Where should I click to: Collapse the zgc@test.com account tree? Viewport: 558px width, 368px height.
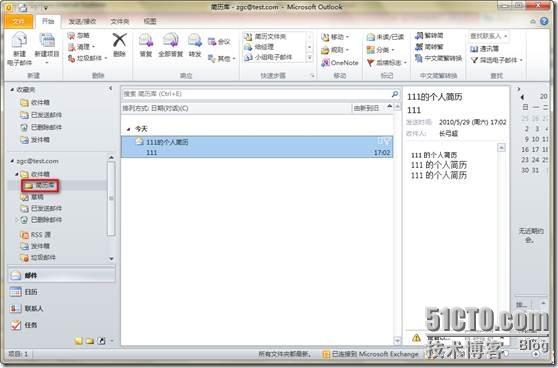click(12, 161)
